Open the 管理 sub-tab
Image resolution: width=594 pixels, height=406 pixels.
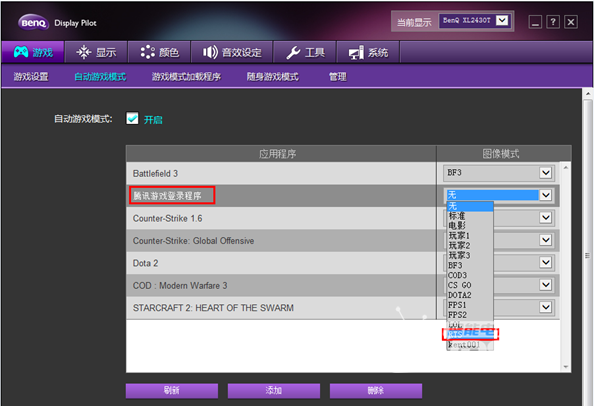click(x=338, y=77)
